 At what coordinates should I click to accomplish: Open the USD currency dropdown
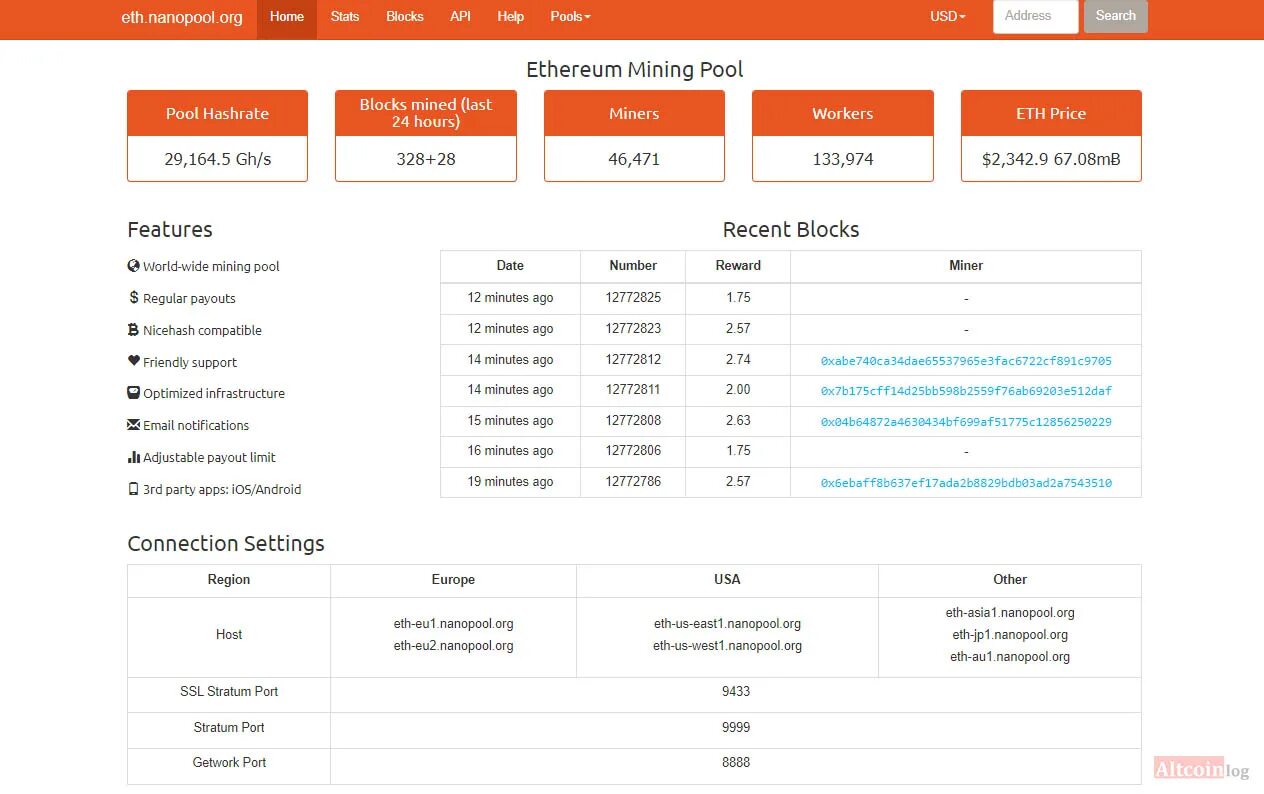point(948,16)
